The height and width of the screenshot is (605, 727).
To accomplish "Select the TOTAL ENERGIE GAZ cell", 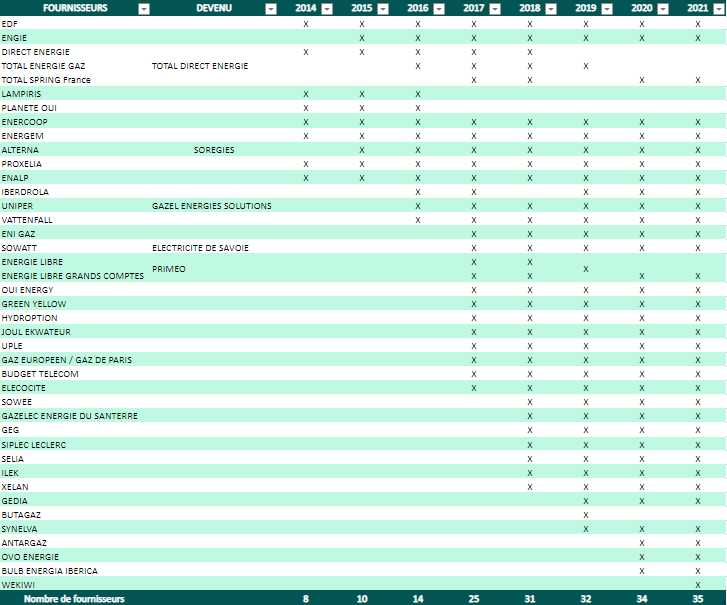I will pos(75,66).
